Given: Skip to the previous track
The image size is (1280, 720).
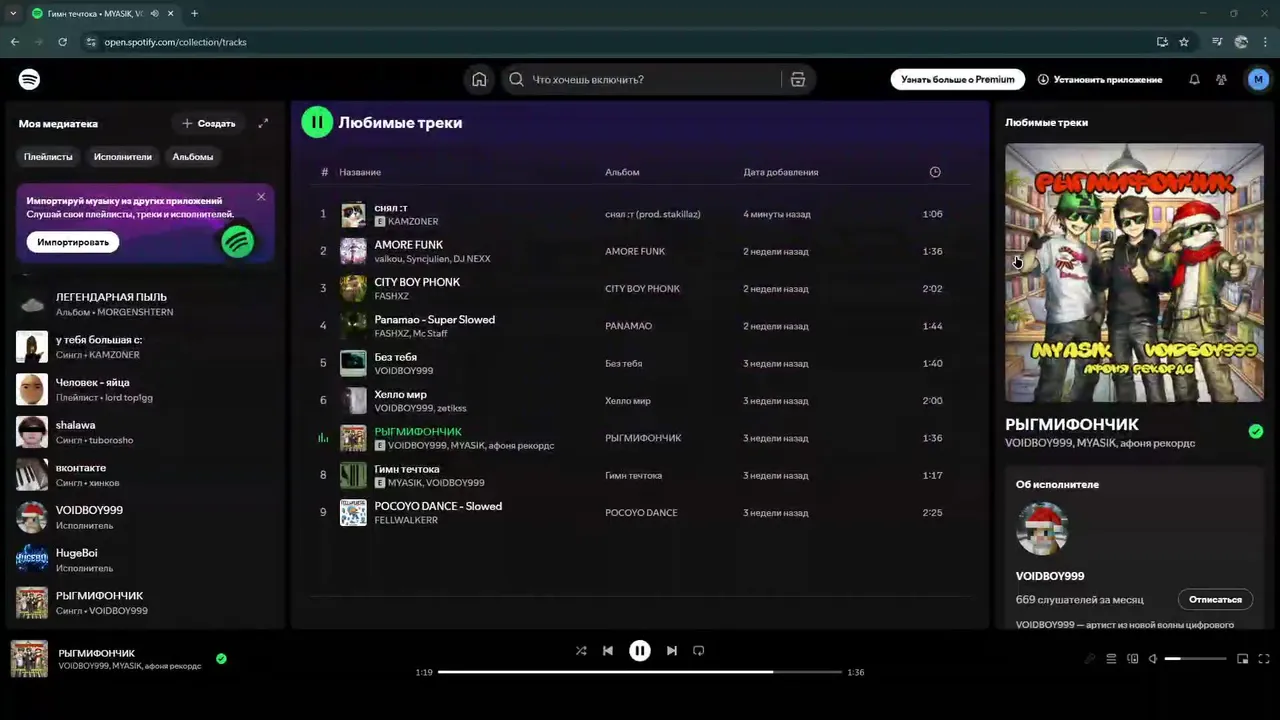Looking at the screenshot, I should pos(607,650).
